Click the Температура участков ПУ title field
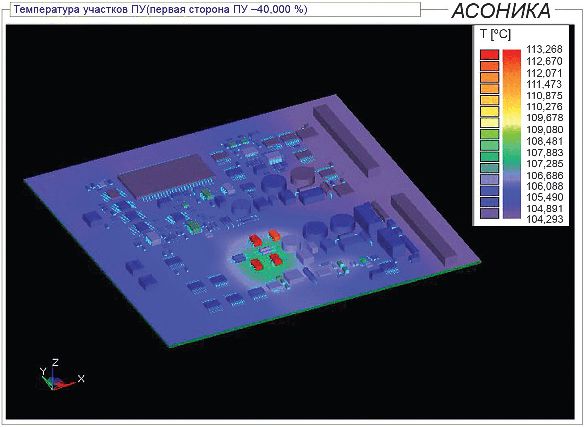 point(215,9)
